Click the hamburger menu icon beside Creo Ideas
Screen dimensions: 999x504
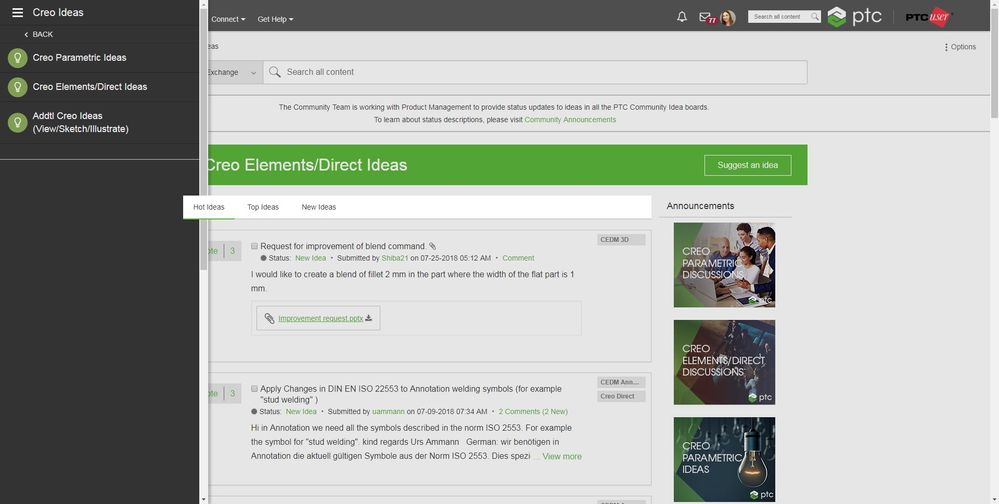(17, 12)
